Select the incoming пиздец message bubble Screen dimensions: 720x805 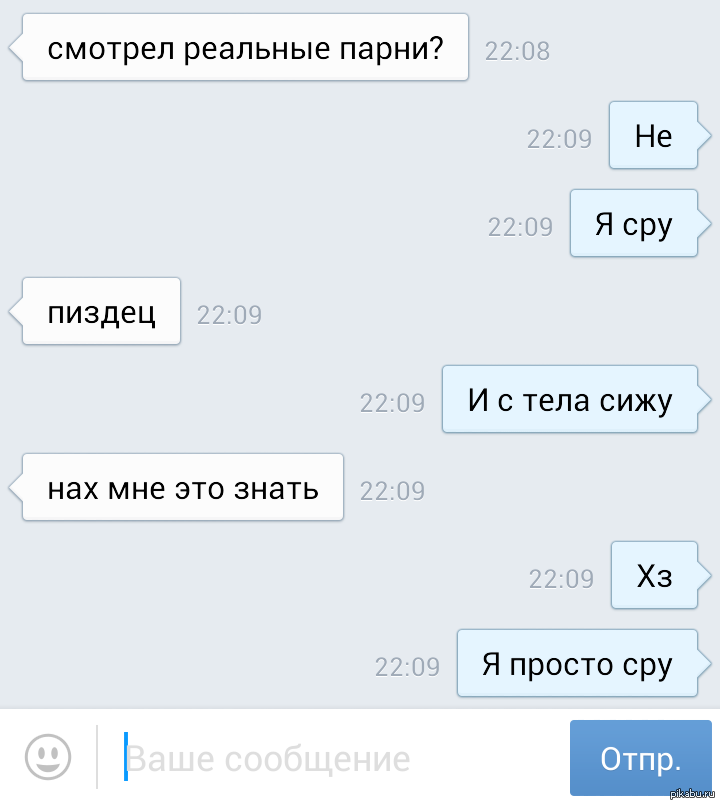tap(101, 311)
